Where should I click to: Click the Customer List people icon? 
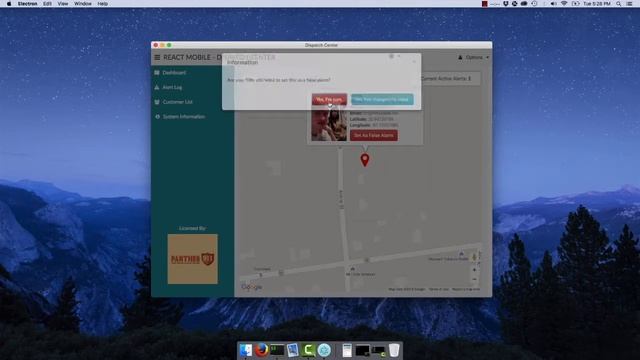(x=157, y=102)
